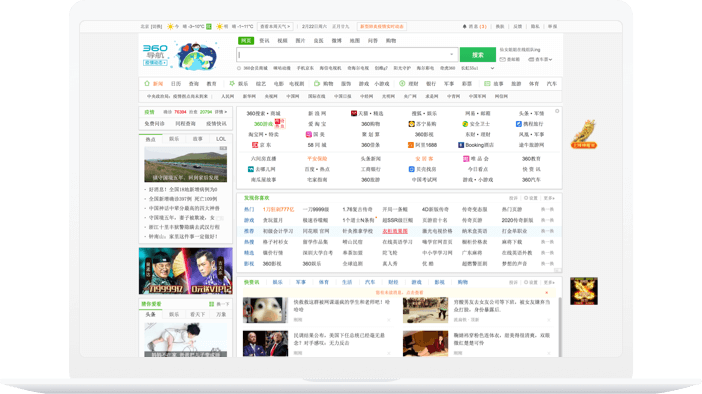Click the settings icon in 快资讯 header
The image size is (702, 394).
tap(526, 283)
